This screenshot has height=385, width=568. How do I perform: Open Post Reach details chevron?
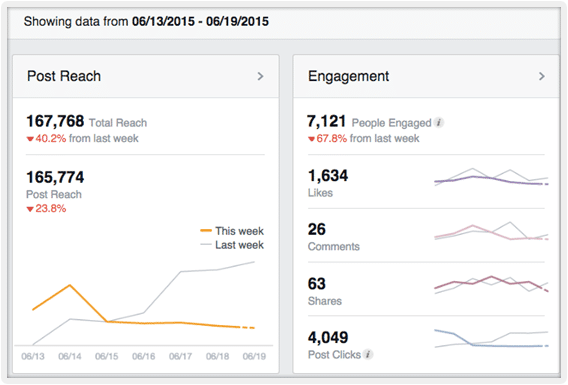click(260, 76)
